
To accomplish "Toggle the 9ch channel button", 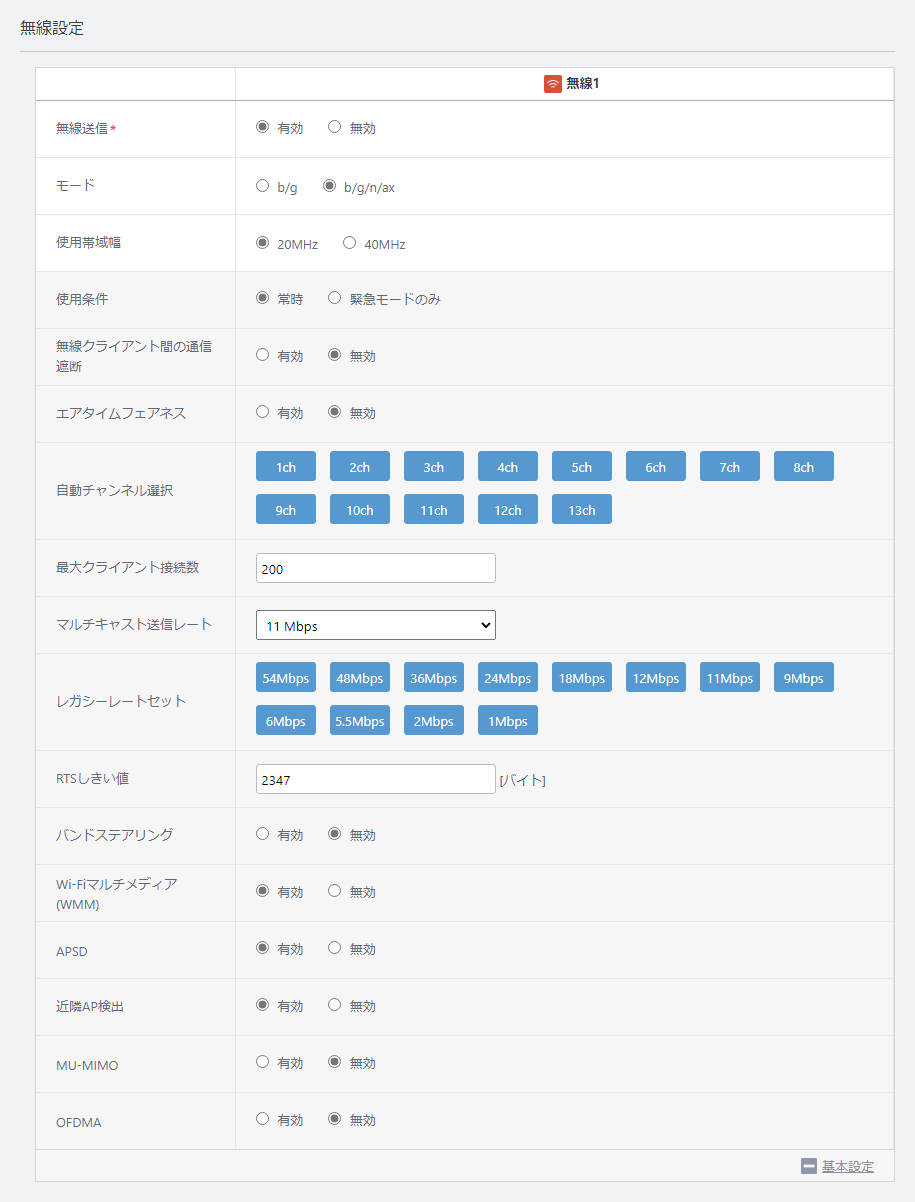I will pyautogui.click(x=286, y=509).
